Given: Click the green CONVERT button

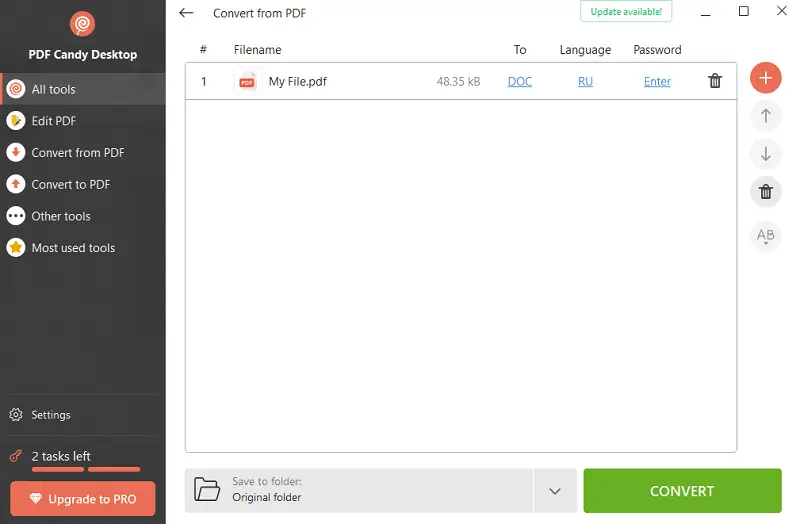Looking at the screenshot, I should pyautogui.click(x=682, y=491).
